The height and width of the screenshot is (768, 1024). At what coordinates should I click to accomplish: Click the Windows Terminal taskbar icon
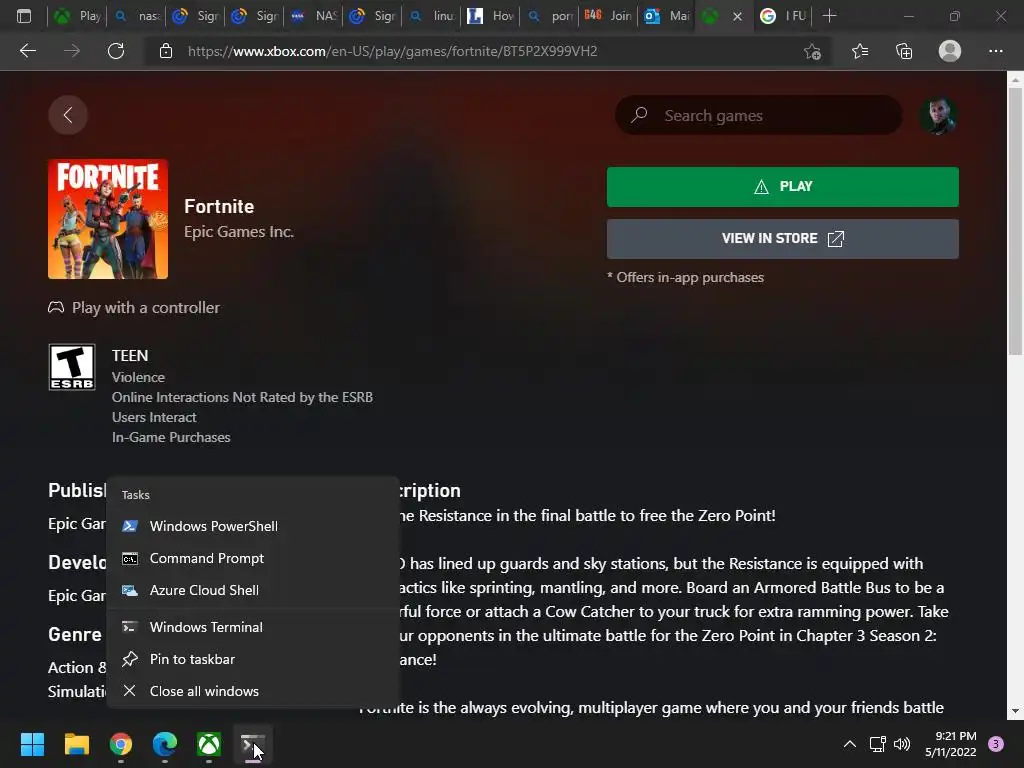pyautogui.click(x=253, y=744)
